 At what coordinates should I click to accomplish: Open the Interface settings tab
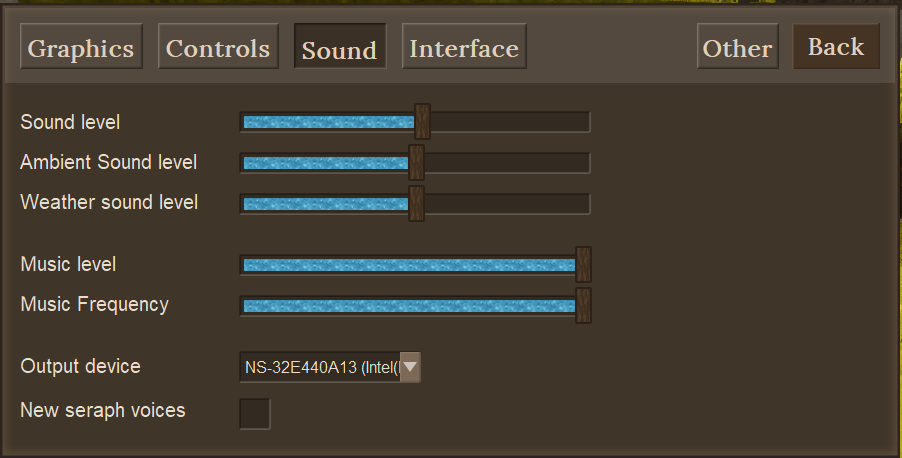[x=464, y=48]
